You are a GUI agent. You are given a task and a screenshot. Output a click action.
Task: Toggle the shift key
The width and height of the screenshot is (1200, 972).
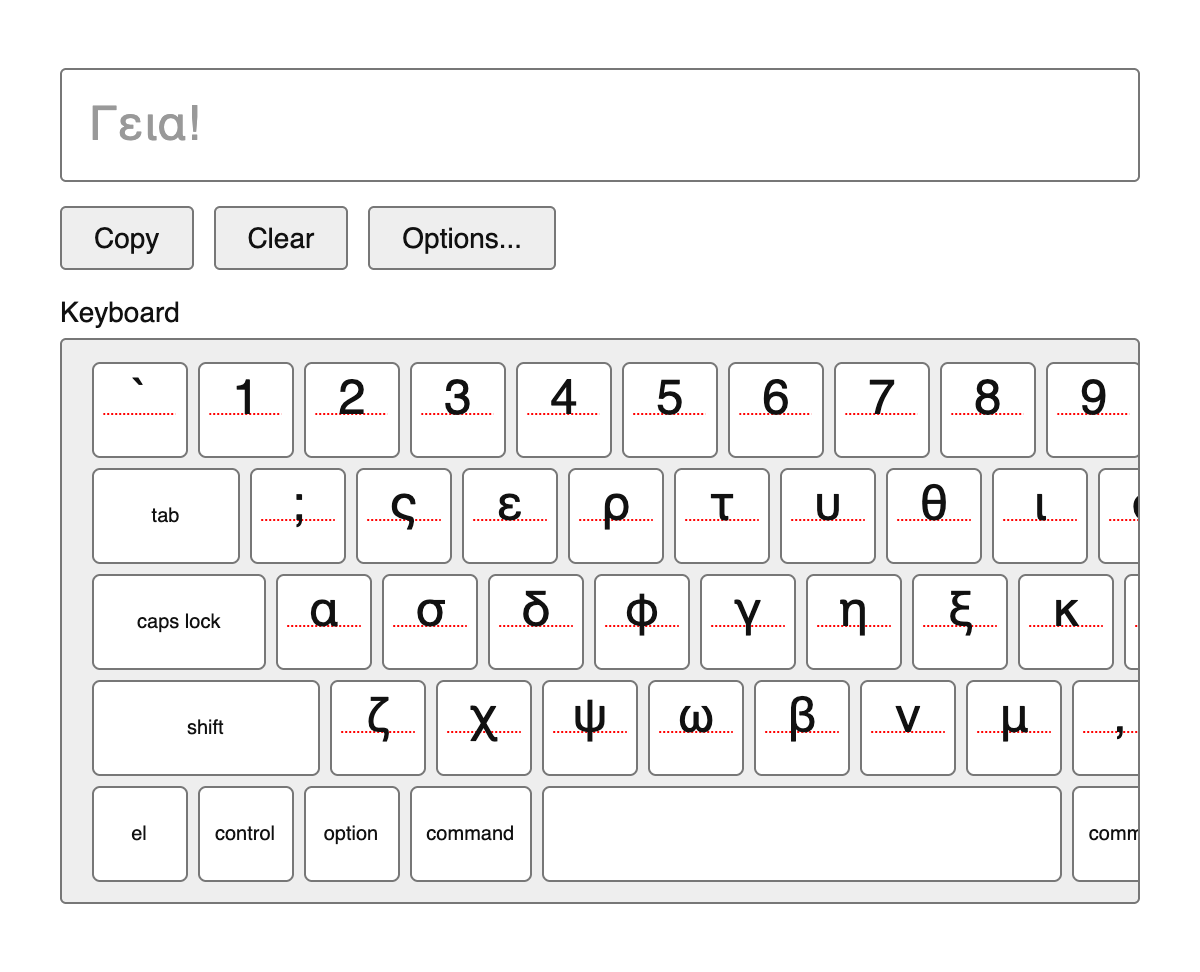(206, 728)
